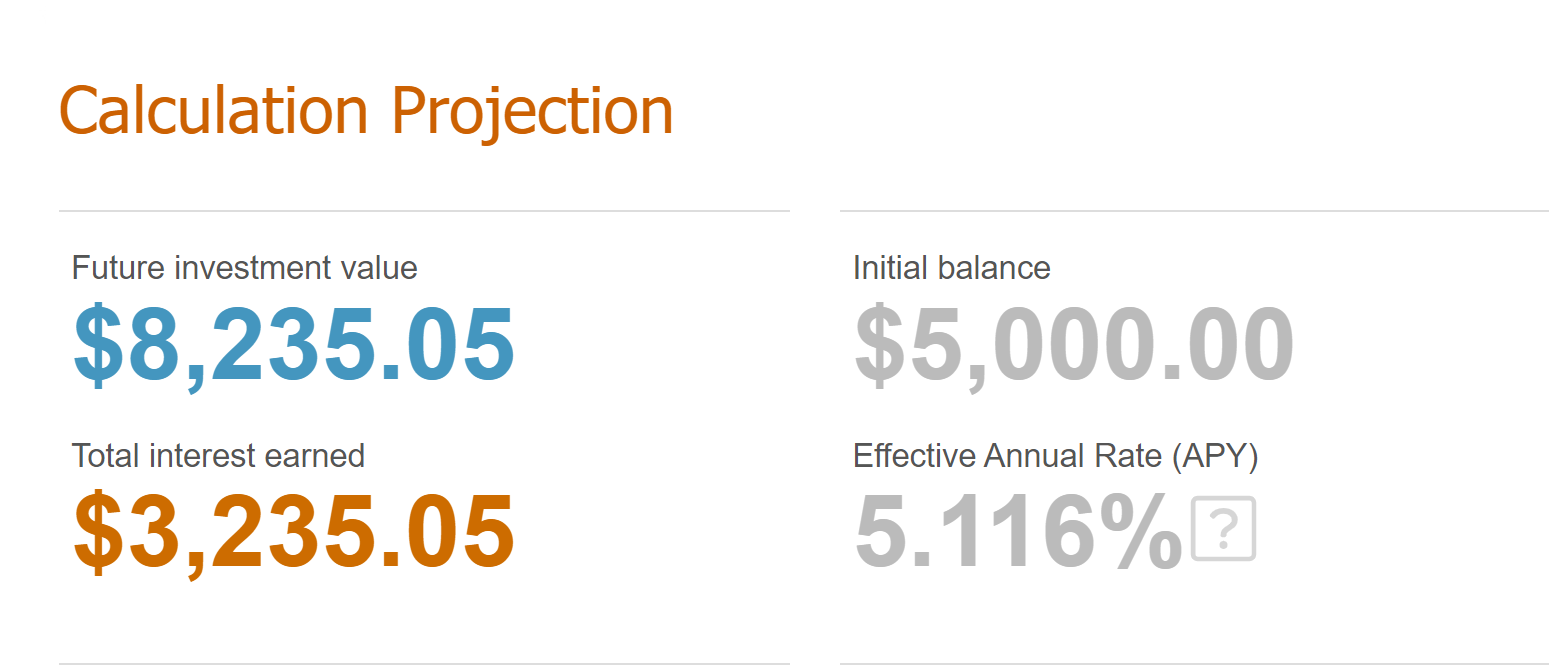
Task: Click the dollar sign of orange interest amount
Action: click(99, 532)
